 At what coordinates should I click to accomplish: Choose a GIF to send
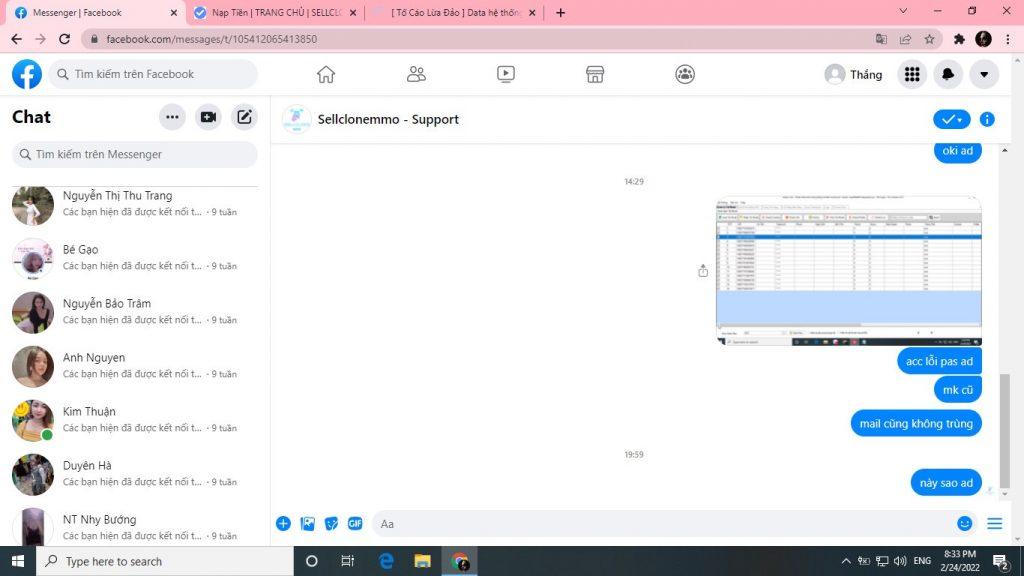tap(355, 523)
